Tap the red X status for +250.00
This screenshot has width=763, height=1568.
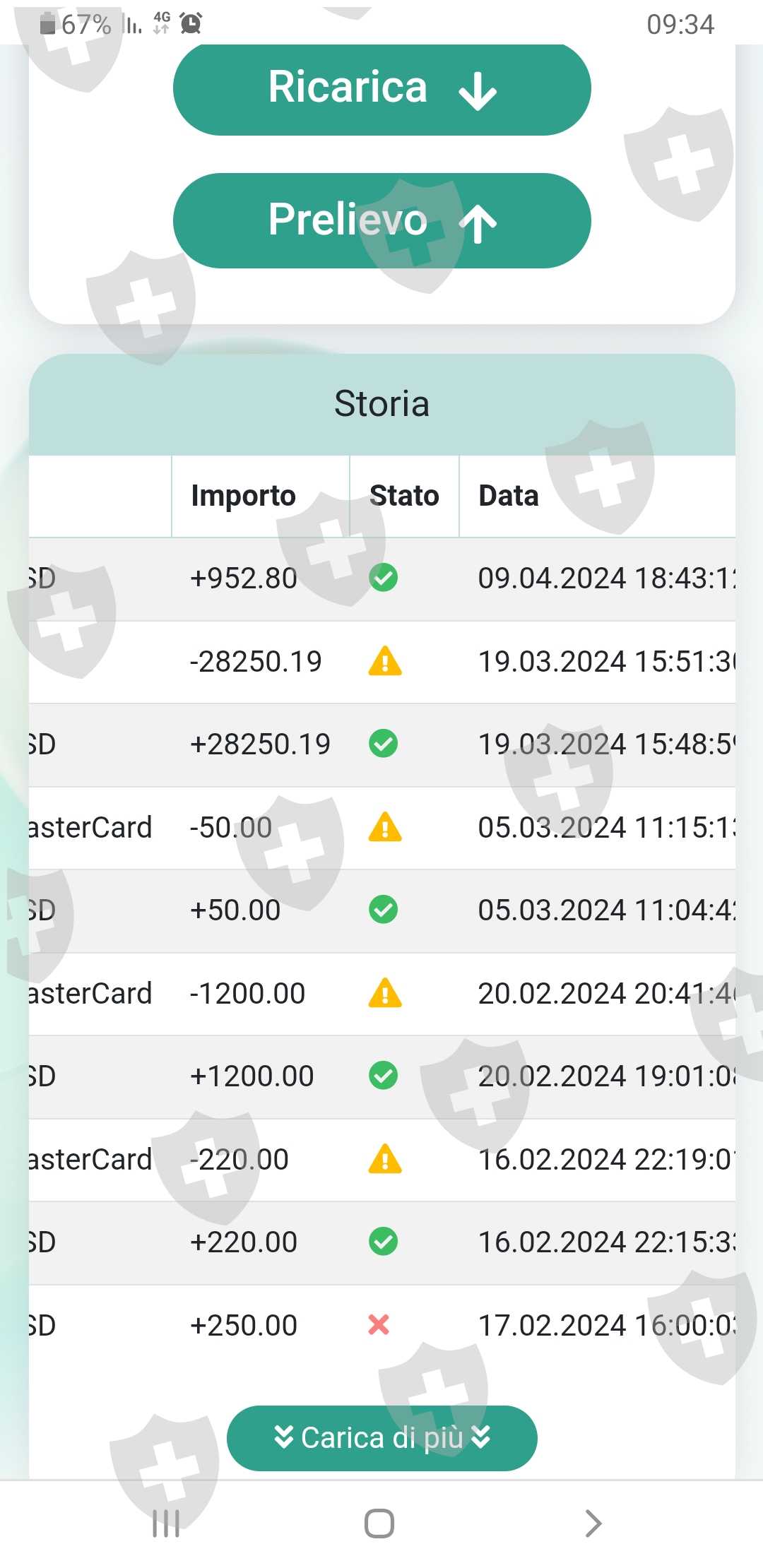point(379,1325)
